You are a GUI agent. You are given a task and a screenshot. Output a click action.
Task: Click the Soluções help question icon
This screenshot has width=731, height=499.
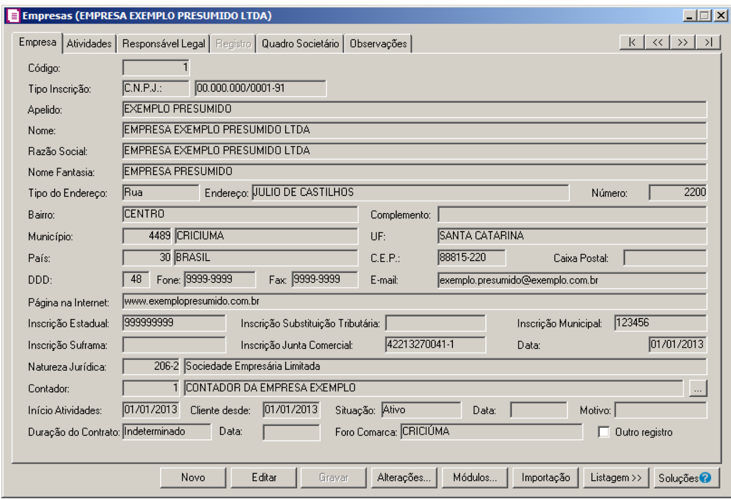(705, 478)
